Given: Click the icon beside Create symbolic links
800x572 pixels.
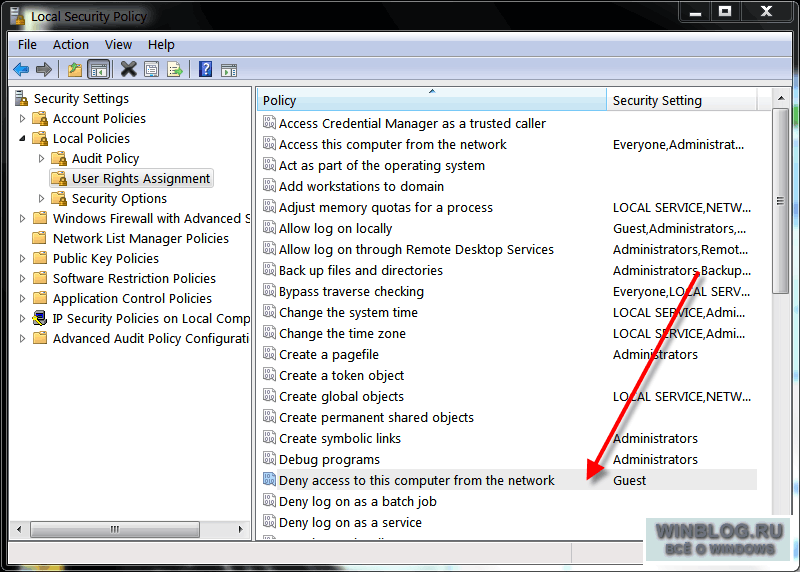Looking at the screenshot, I should point(269,437).
